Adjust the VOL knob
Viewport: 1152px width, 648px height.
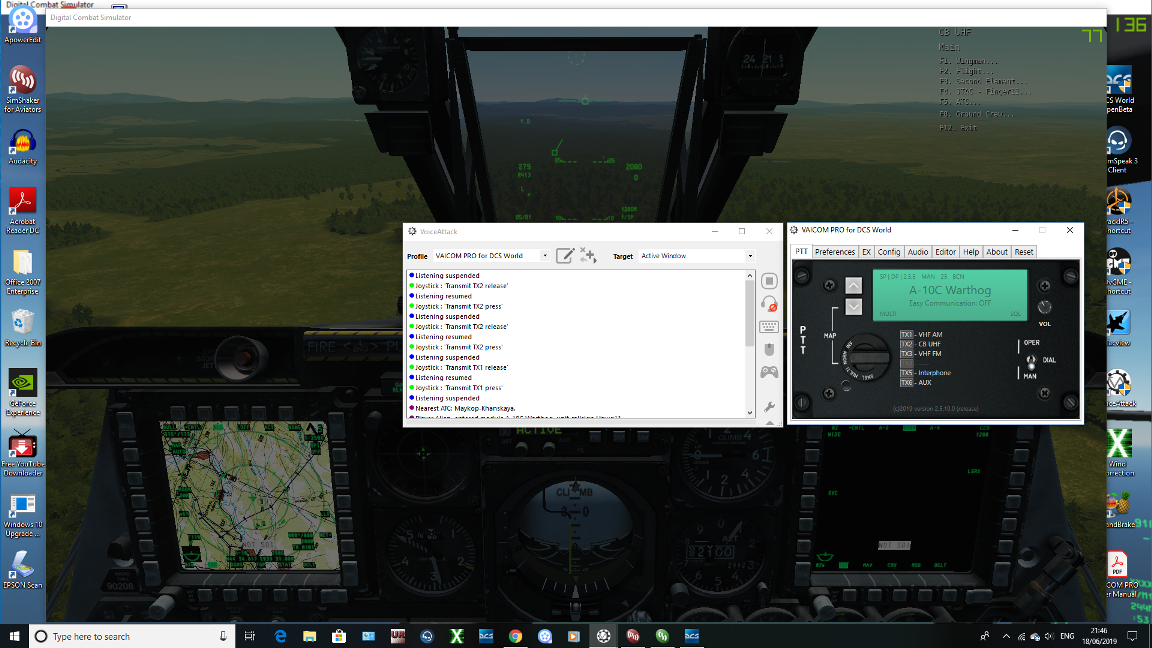click(x=1044, y=307)
